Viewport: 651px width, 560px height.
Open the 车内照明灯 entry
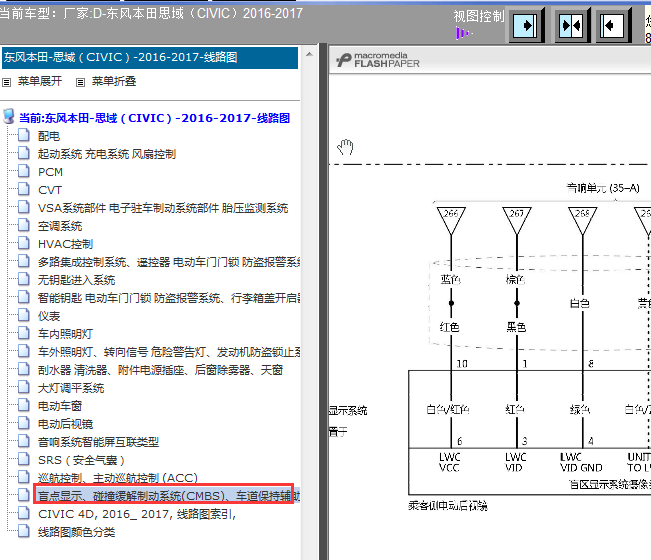tap(65, 334)
